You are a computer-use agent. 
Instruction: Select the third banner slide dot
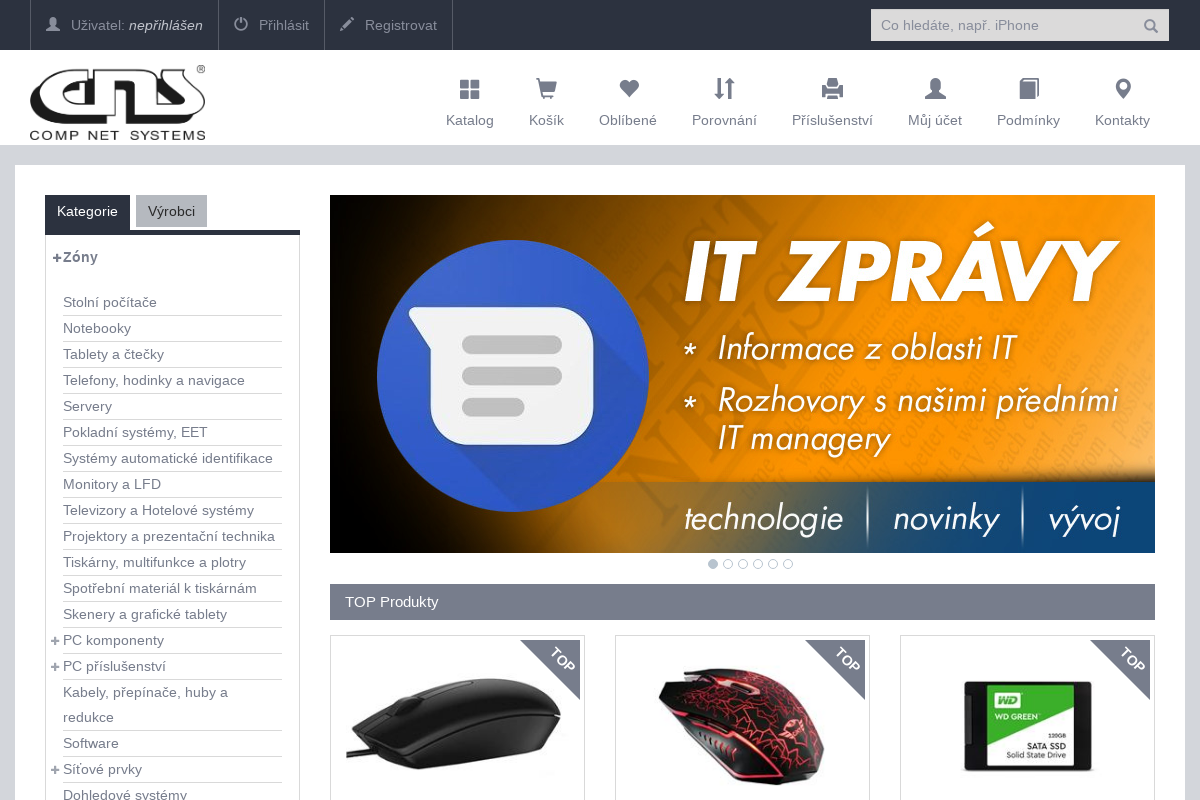point(743,564)
